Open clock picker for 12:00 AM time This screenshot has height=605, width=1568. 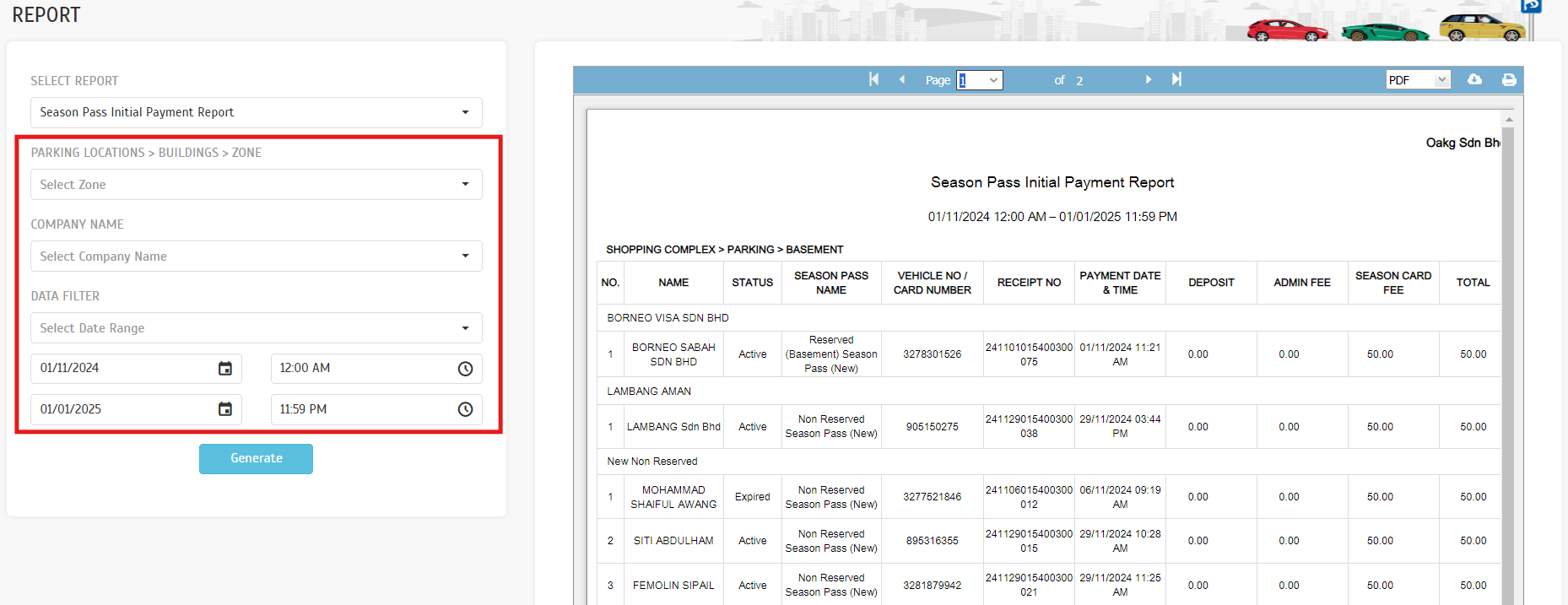pyautogui.click(x=465, y=369)
